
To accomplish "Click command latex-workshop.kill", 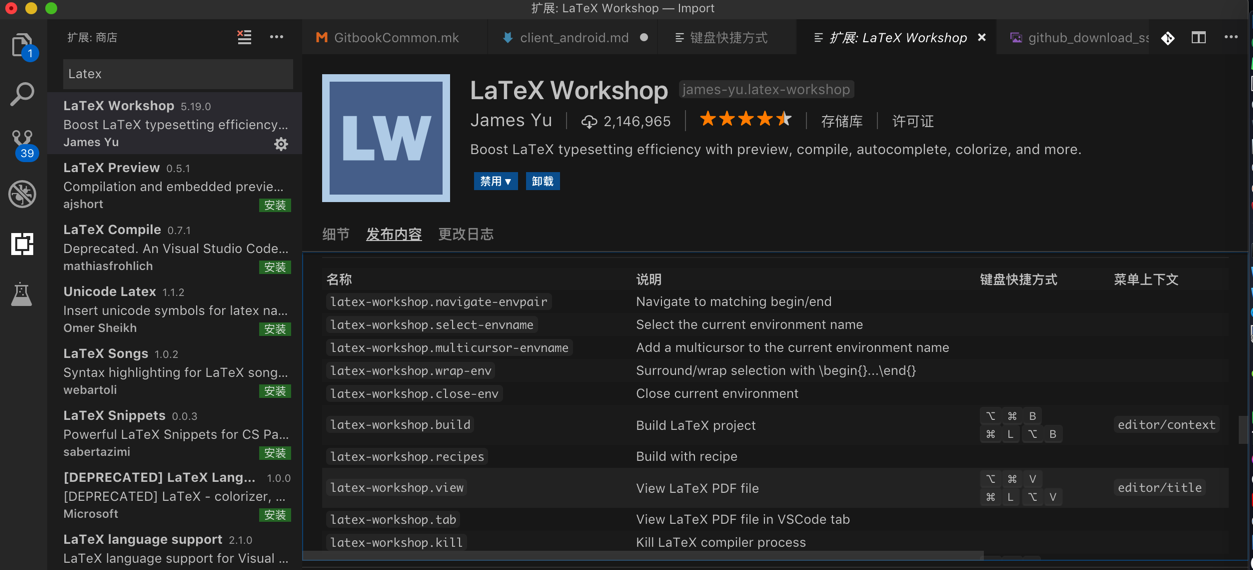I will tap(397, 543).
